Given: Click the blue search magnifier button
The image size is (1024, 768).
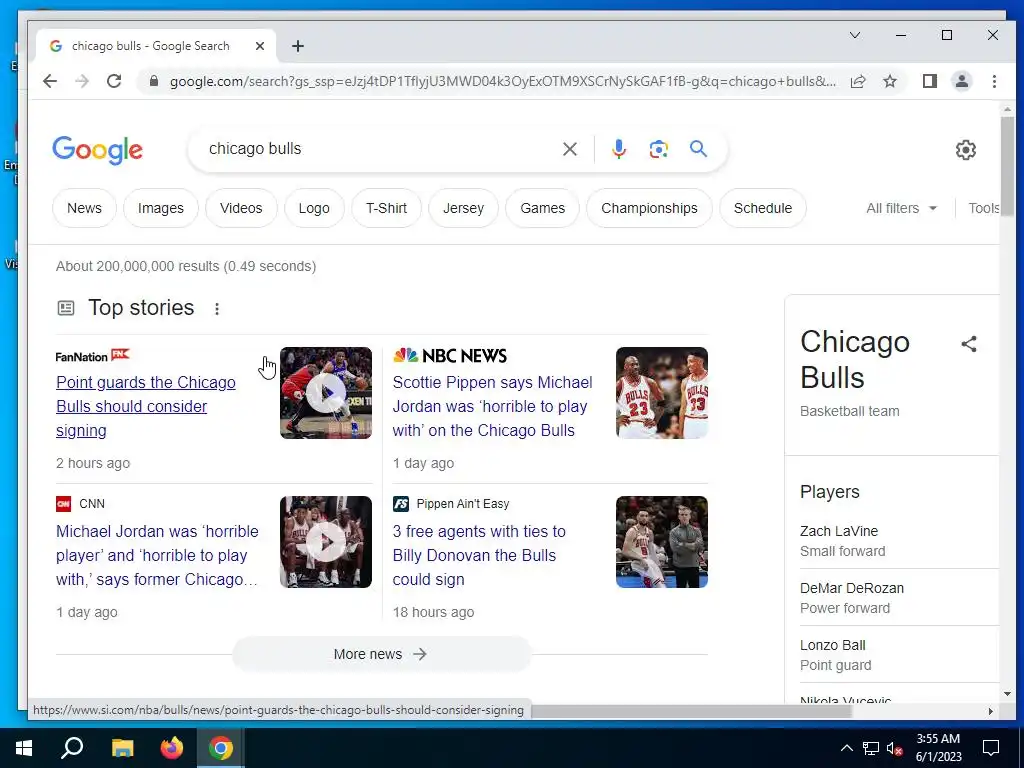Looking at the screenshot, I should (698, 149).
